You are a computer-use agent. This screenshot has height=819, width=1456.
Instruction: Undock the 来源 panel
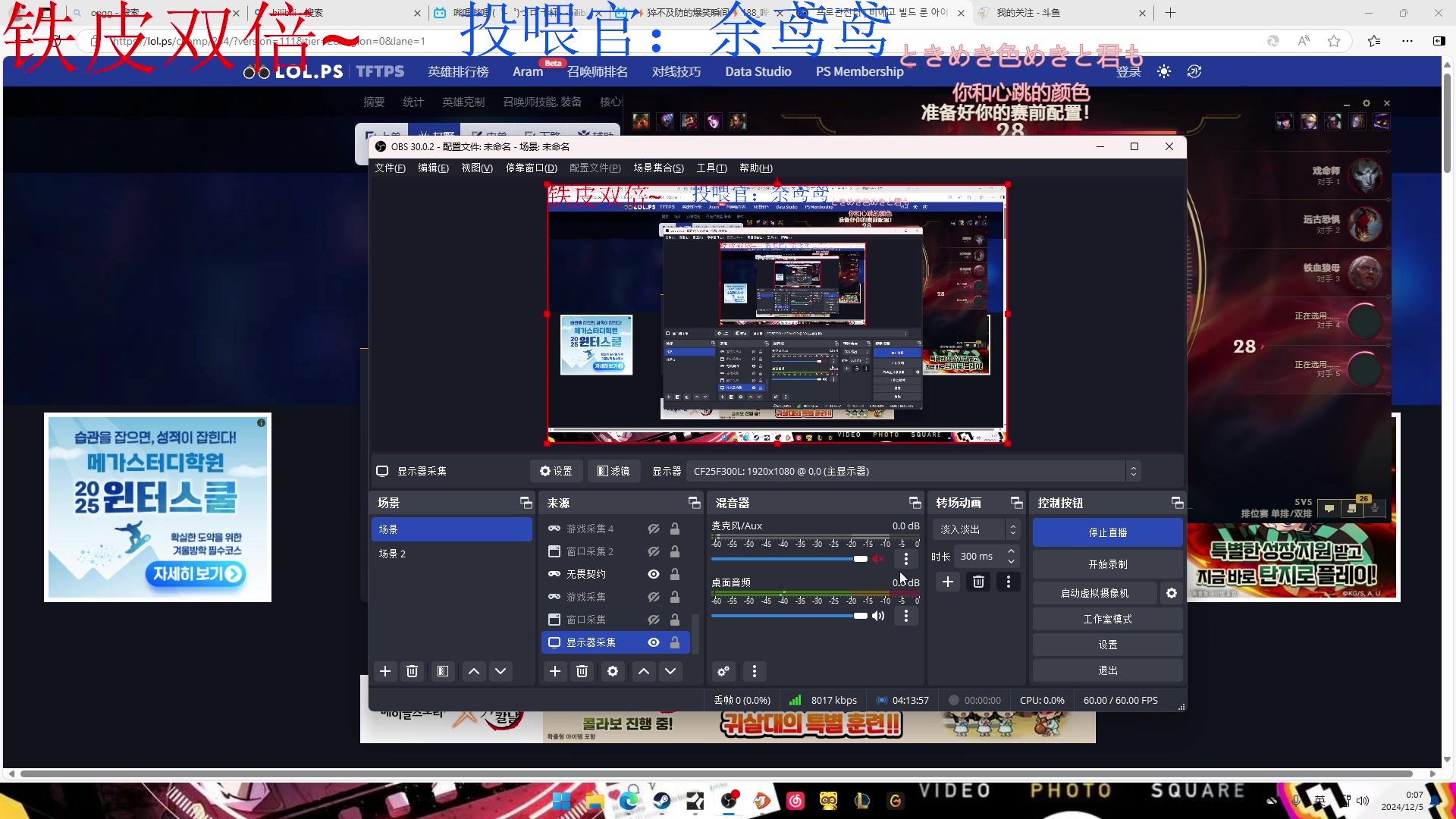coord(694,503)
